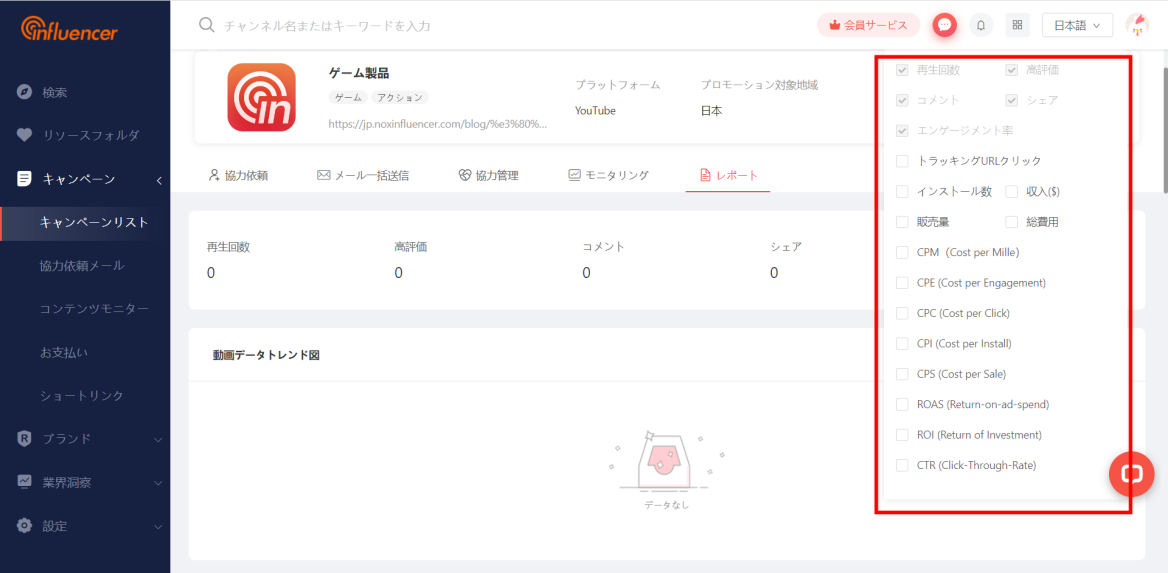Toggle the コメント checkbox
Viewport: 1168px width, 573px height.
click(902, 100)
